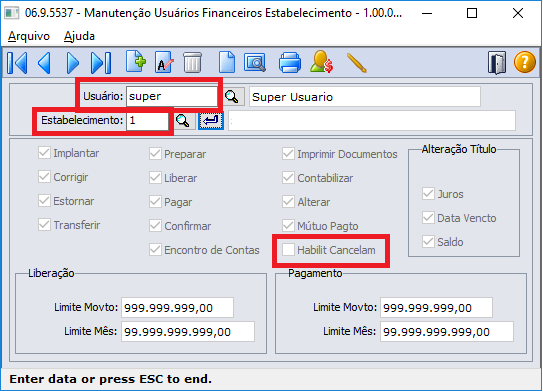Toggle the Confirmar checkbox
The width and height of the screenshot is (543, 391).
pos(155,226)
